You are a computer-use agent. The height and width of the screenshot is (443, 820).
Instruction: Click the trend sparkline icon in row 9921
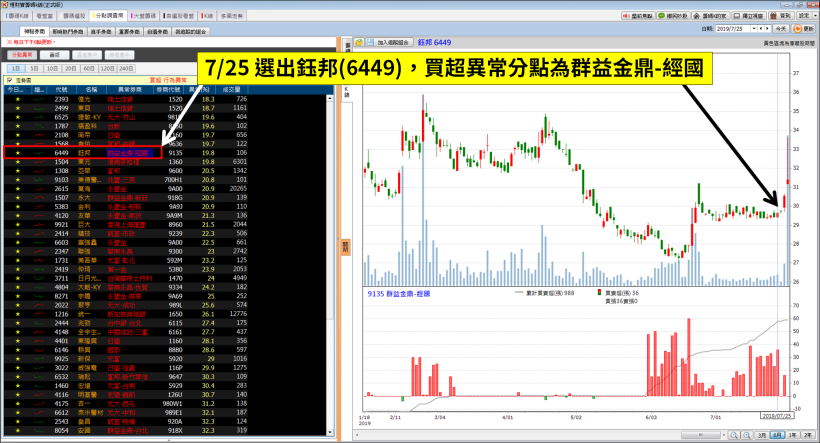(39, 224)
